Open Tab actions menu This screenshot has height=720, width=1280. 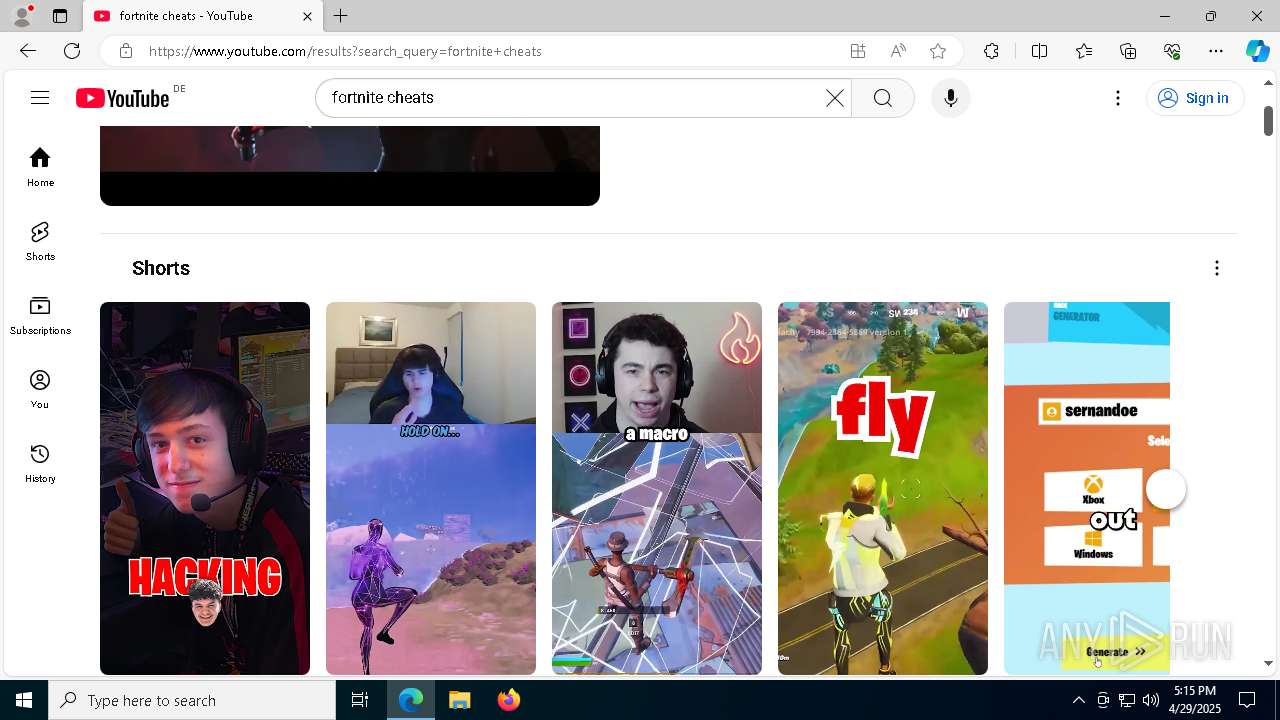[60, 16]
